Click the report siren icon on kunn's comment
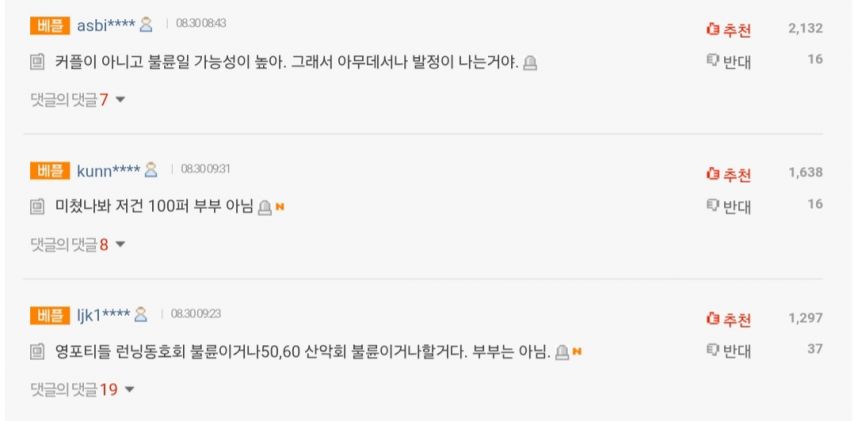This screenshot has width=854, height=421. tap(264, 207)
